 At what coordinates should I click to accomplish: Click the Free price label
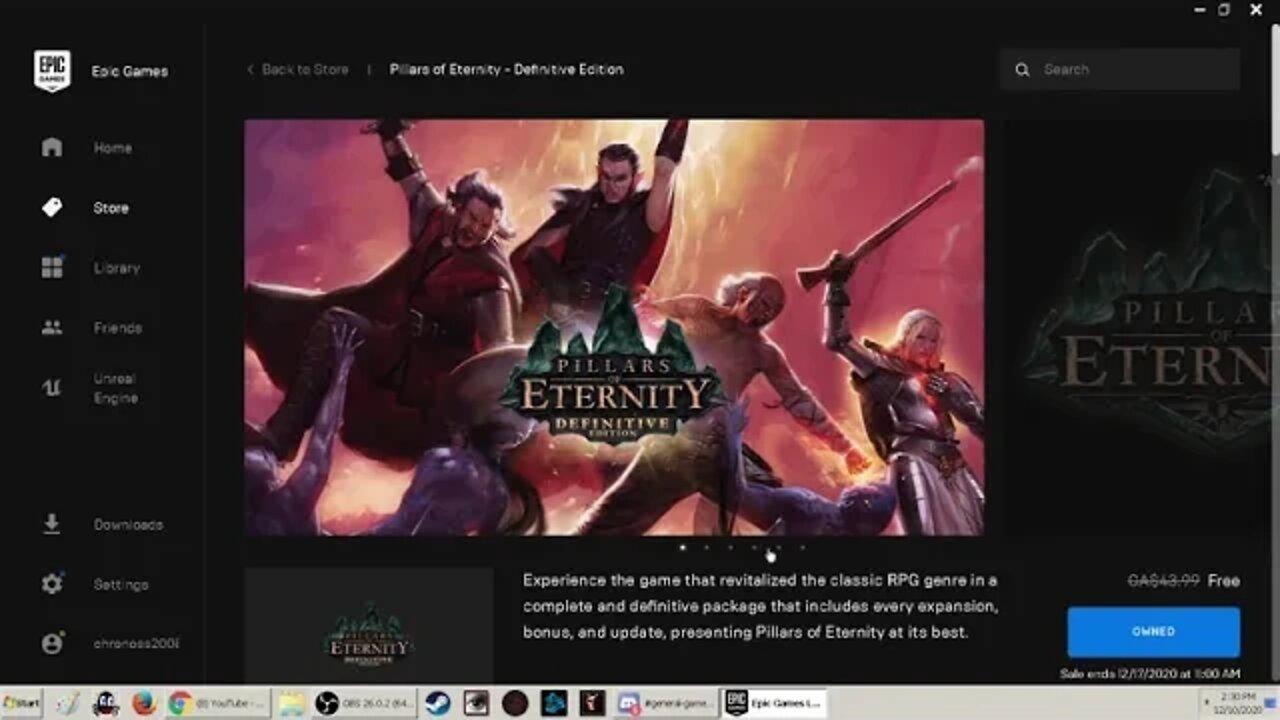[1223, 581]
